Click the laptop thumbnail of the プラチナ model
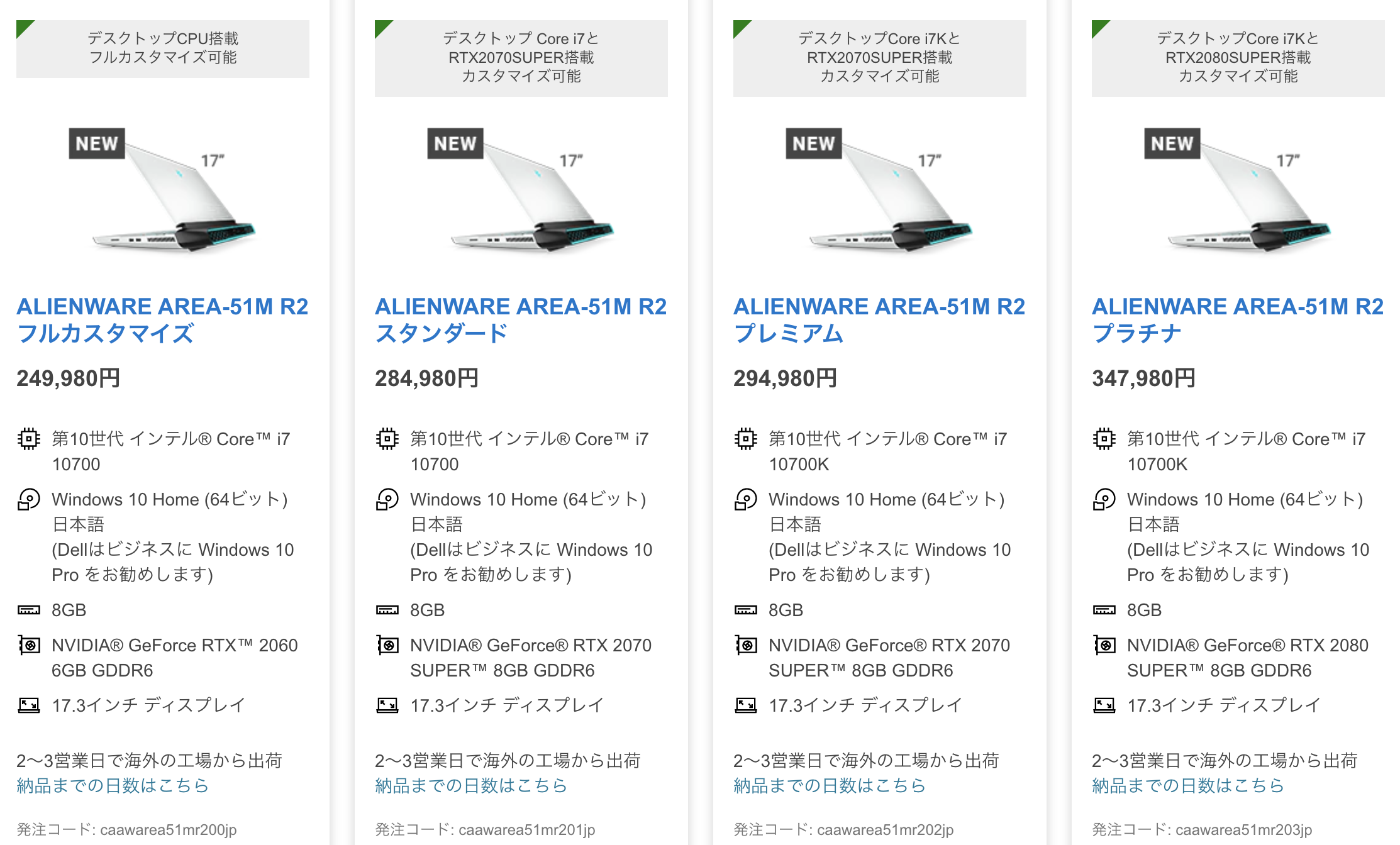Image resolution: width=1400 pixels, height=845 pixels. (x=1238, y=190)
